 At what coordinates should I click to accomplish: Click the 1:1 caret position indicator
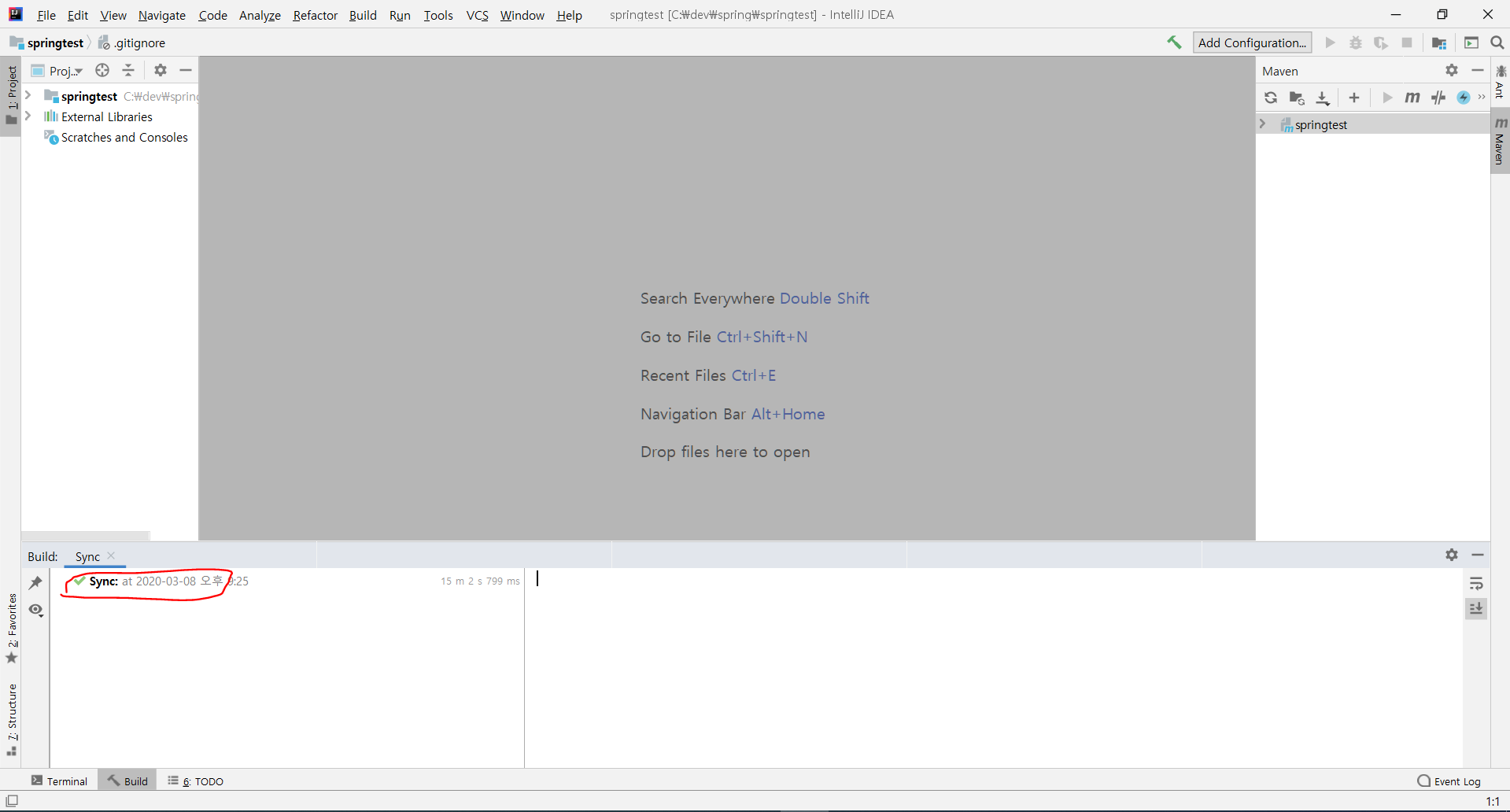click(x=1493, y=802)
